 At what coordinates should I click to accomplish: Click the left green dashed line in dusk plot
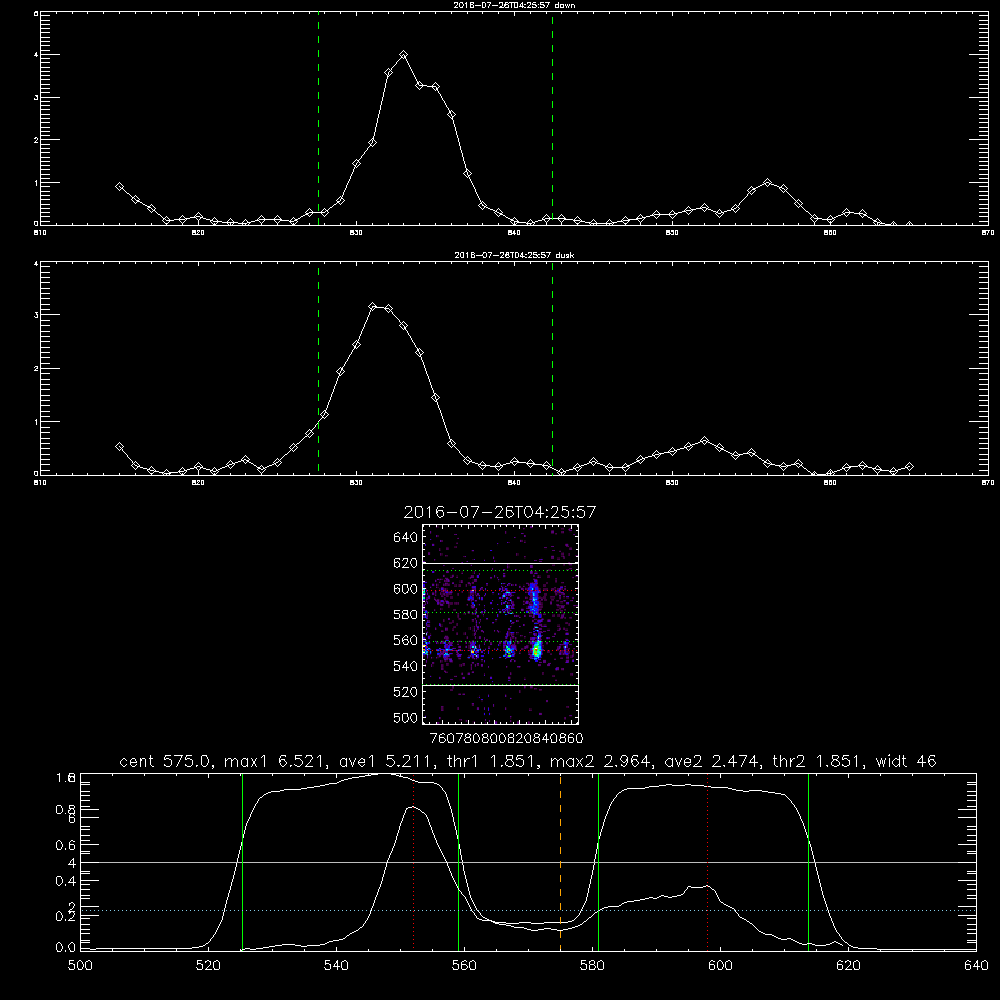318,368
